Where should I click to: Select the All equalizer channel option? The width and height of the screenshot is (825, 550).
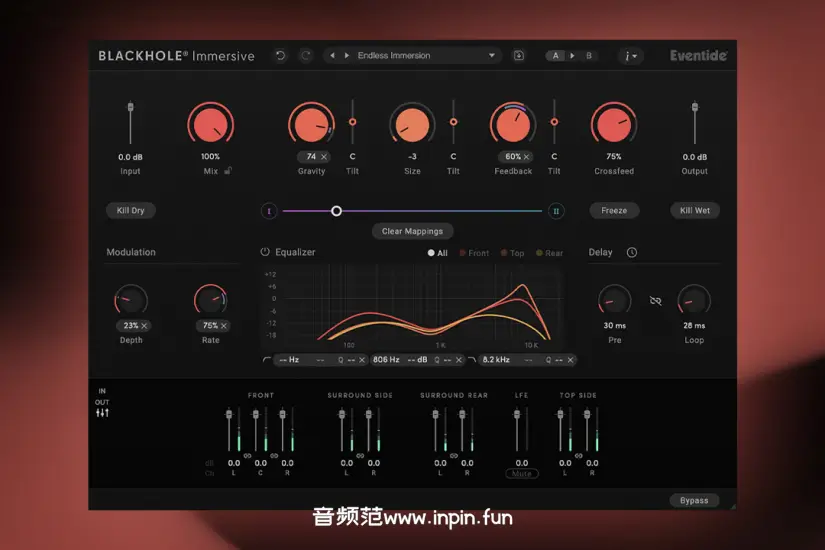tap(438, 253)
